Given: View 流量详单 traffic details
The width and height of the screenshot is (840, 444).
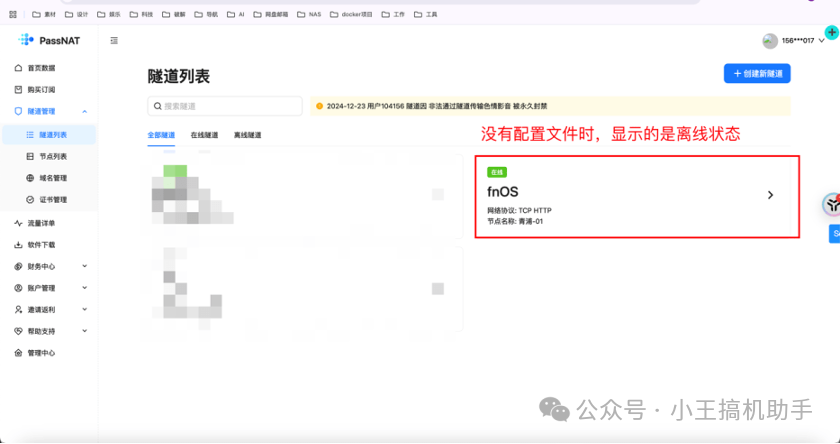Looking at the screenshot, I should point(41,222).
